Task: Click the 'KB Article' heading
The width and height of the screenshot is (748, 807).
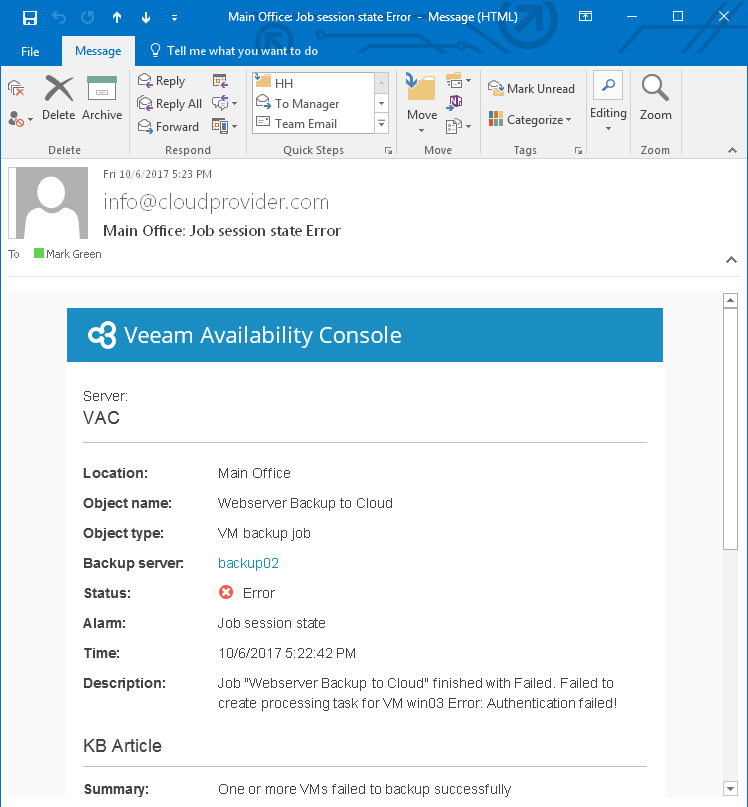Action: [x=123, y=746]
